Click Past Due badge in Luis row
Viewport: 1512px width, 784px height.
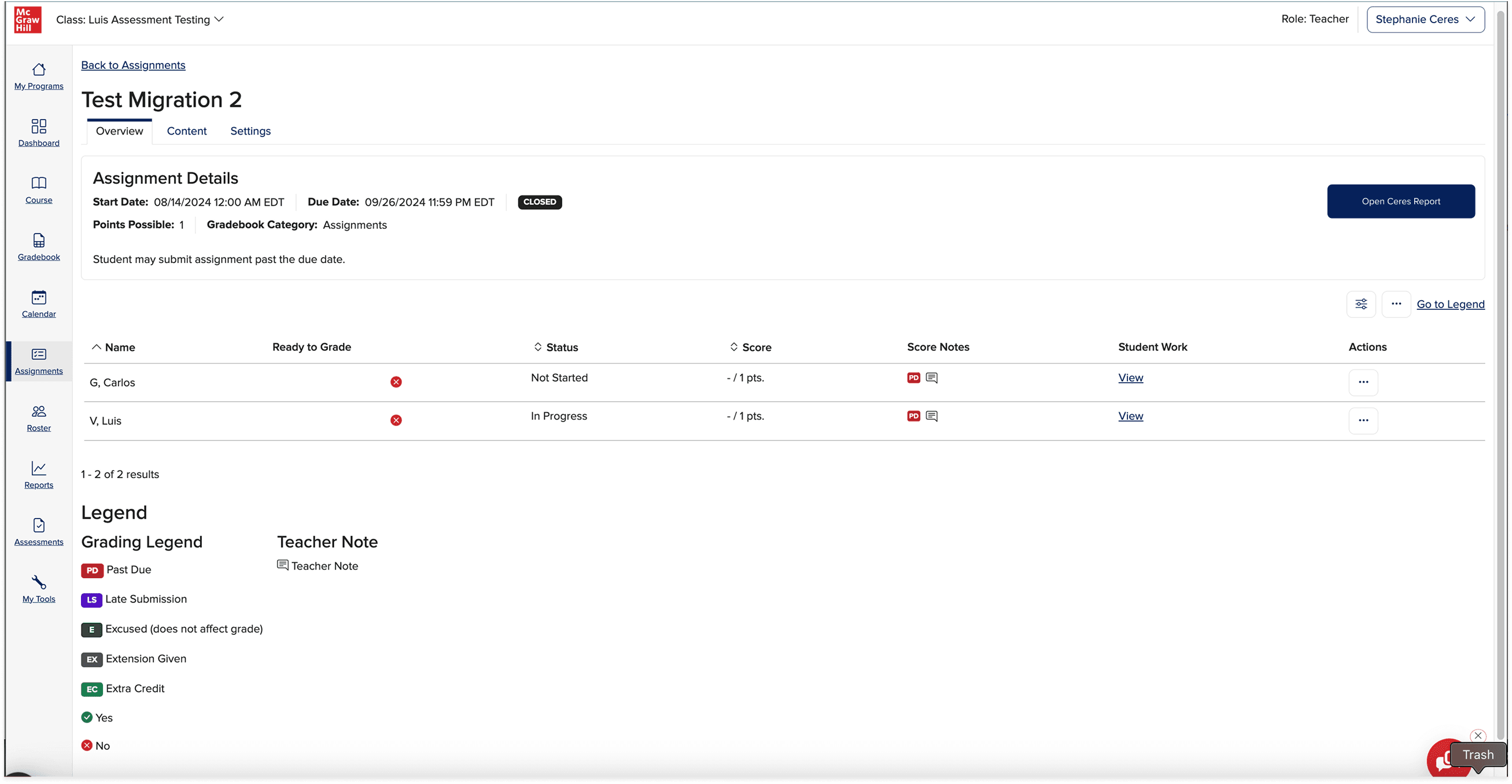pyautogui.click(x=913, y=416)
